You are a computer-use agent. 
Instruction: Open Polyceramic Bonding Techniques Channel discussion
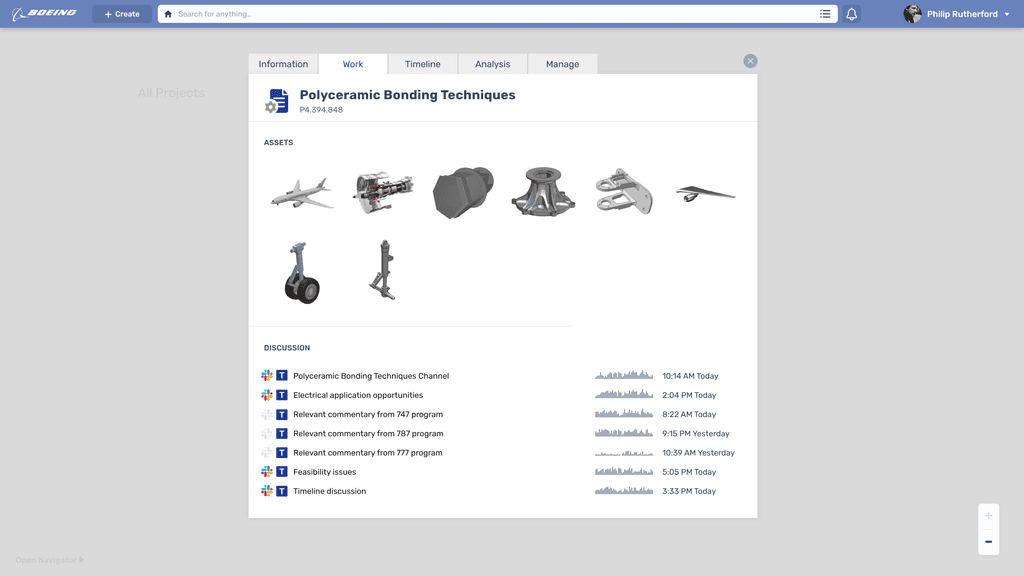click(371, 376)
